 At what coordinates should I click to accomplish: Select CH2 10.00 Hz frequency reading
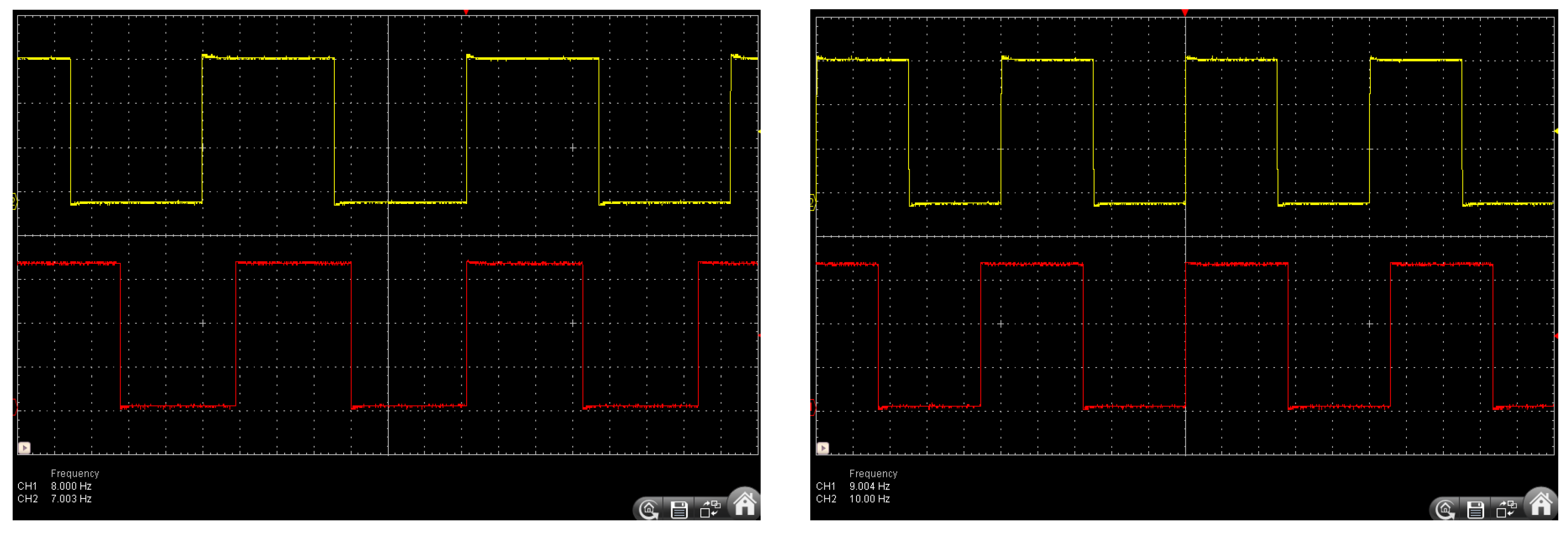[870, 499]
